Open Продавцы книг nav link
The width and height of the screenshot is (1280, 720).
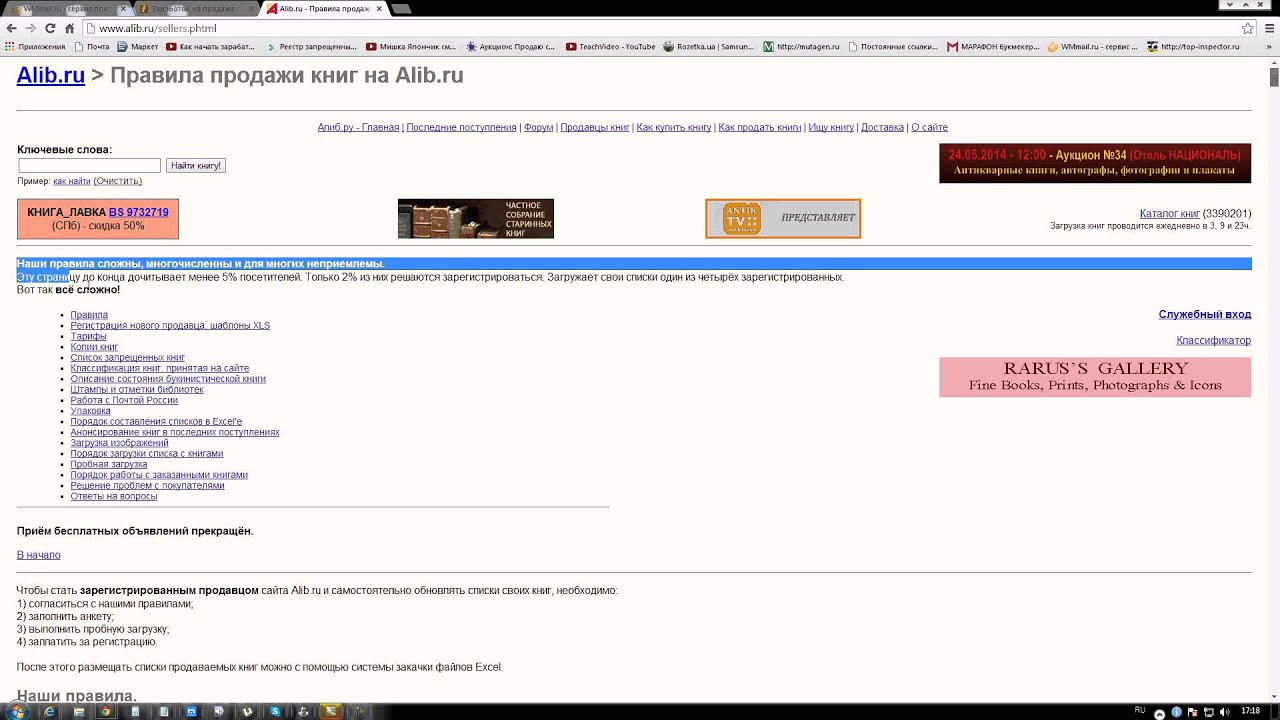tap(595, 128)
